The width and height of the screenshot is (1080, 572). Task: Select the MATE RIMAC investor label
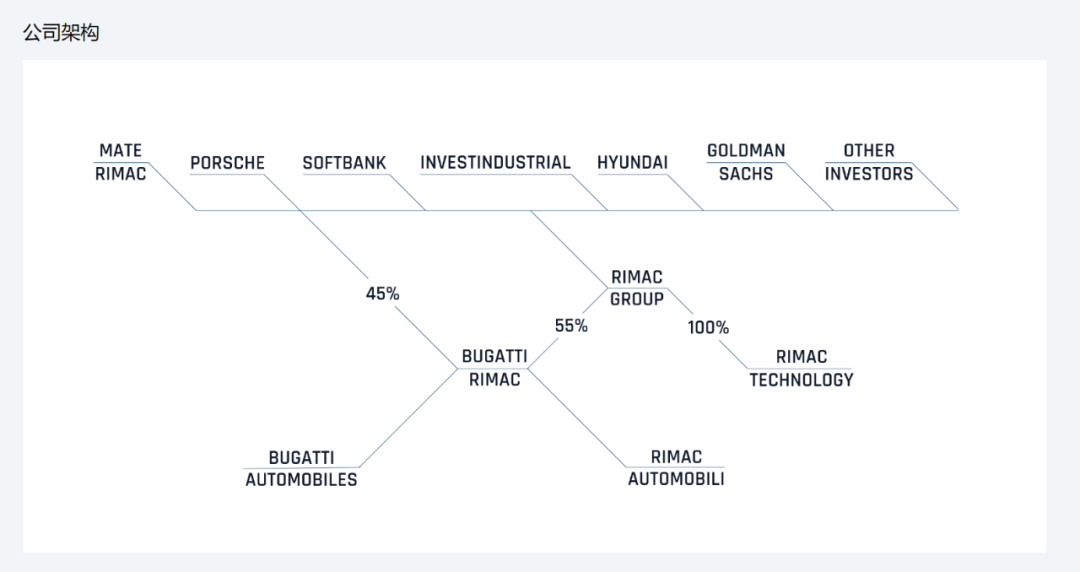pos(121,162)
